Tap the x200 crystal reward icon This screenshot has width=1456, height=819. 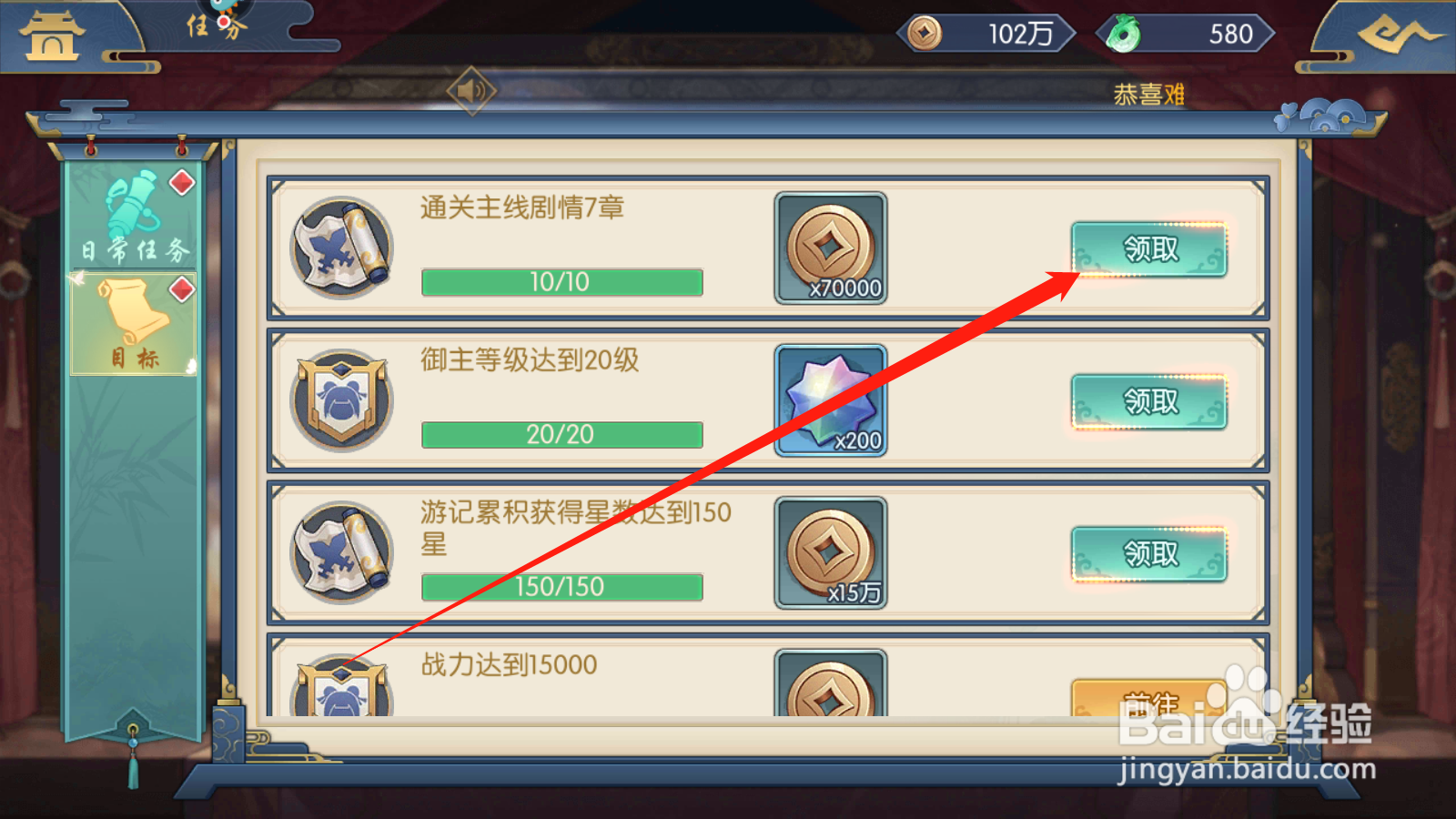point(830,399)
